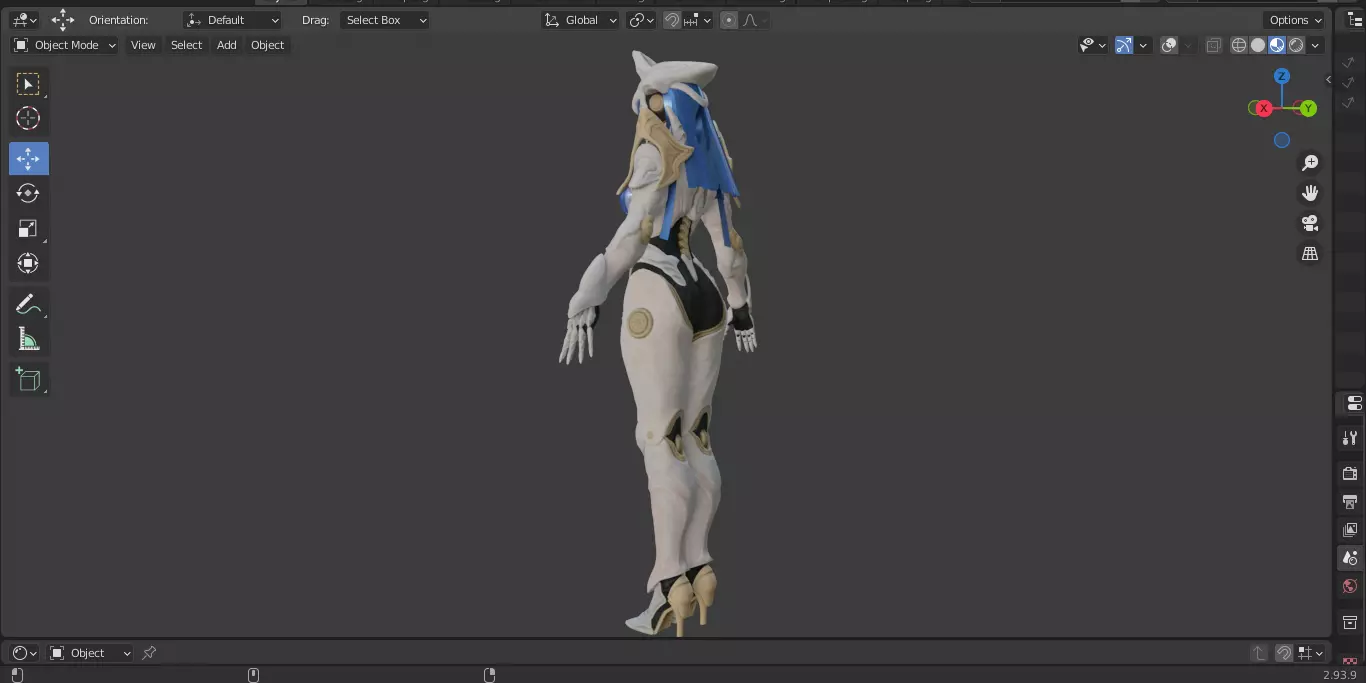Image resolution: width=1366 pixels, height=683 pixels.
Task: Expand the viewport shading options arrow
Action: pos(1316,45)
